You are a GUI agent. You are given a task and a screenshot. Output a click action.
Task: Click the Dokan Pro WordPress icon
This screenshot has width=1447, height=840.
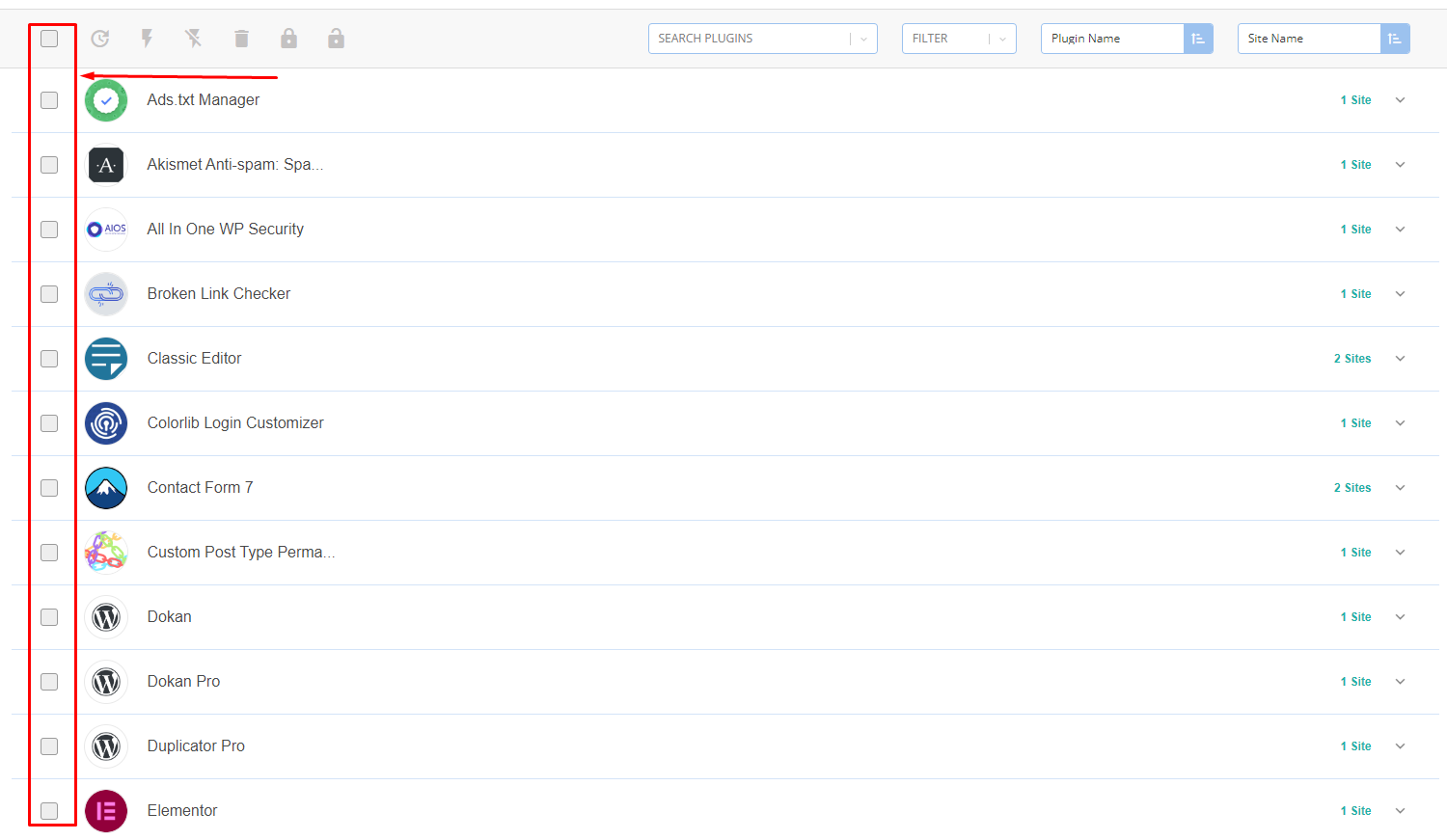[x=106, y=682]
